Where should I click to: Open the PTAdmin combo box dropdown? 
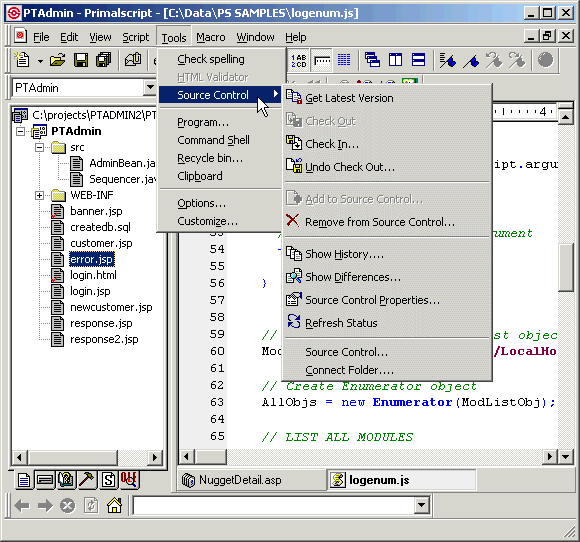click(x=150, y=88)
